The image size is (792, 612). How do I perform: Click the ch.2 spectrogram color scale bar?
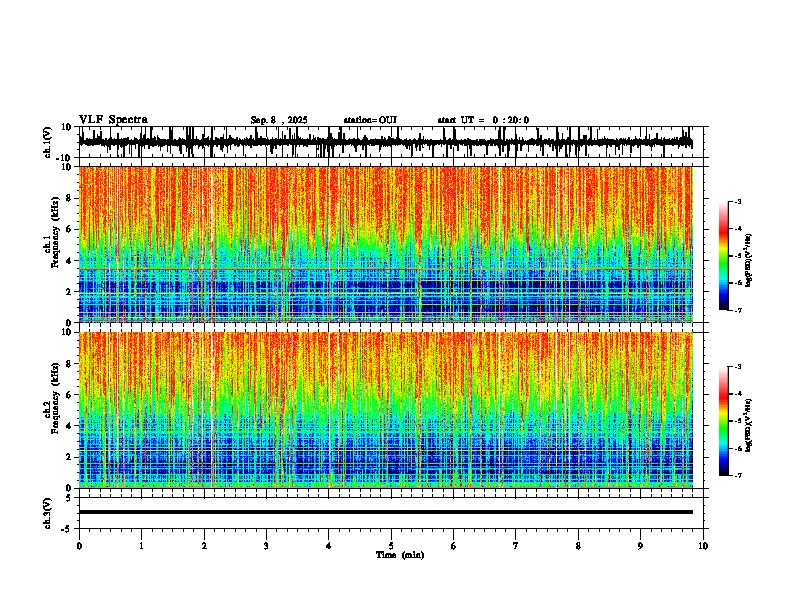pyautogui.click(x=723, y=421)
